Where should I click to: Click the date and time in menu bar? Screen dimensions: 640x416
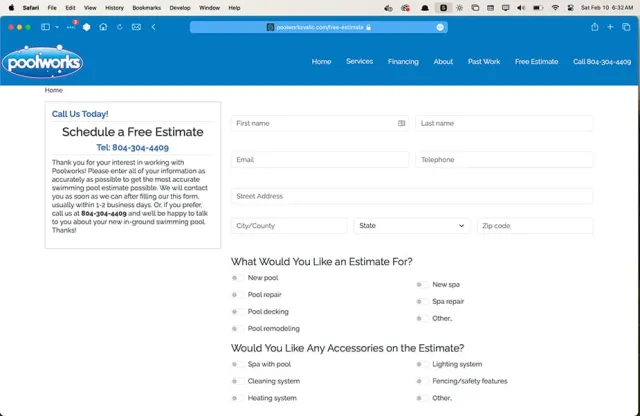tap(607, 8)
